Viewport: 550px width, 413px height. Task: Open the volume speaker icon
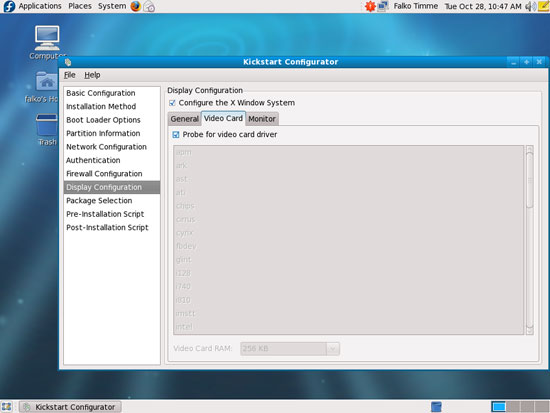[x=531, y=6]
